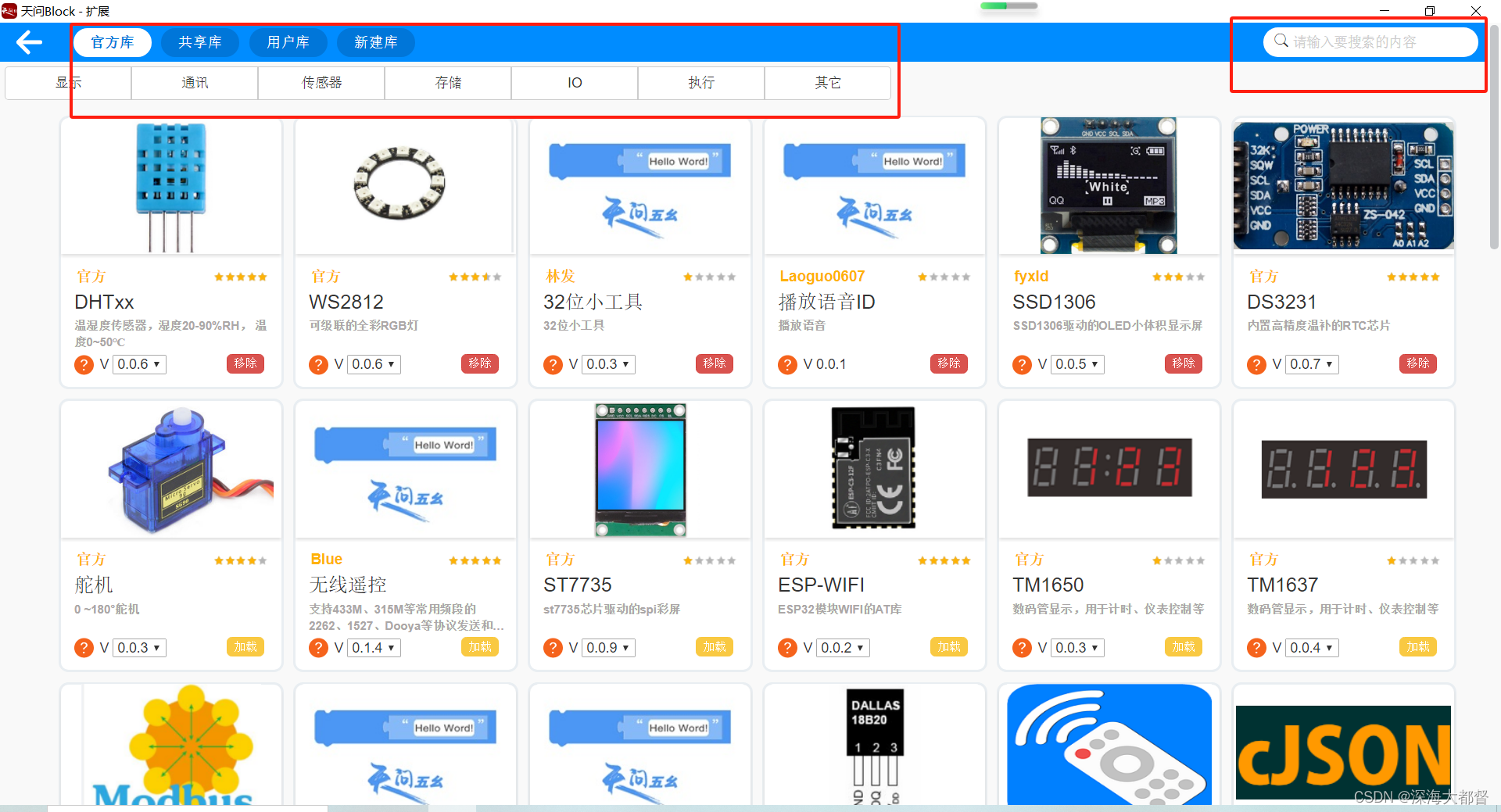This screenshot has height=812, width=1501.
Task: Filter by 其它 category
Action: (828, 83)
